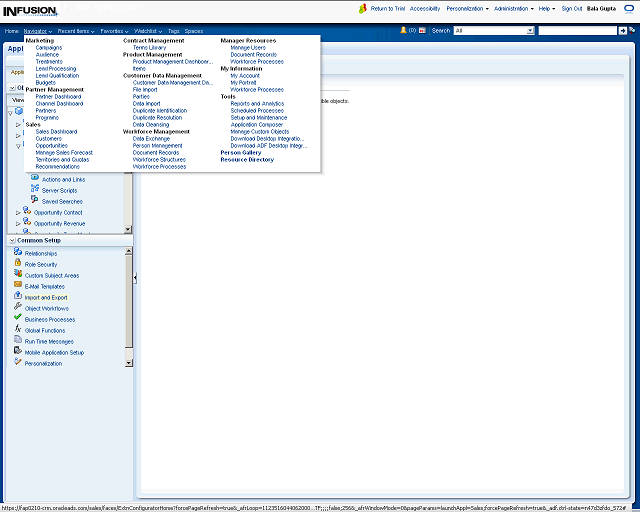
Task: Click the Role Security lock icon
Action: click(18, 264)
